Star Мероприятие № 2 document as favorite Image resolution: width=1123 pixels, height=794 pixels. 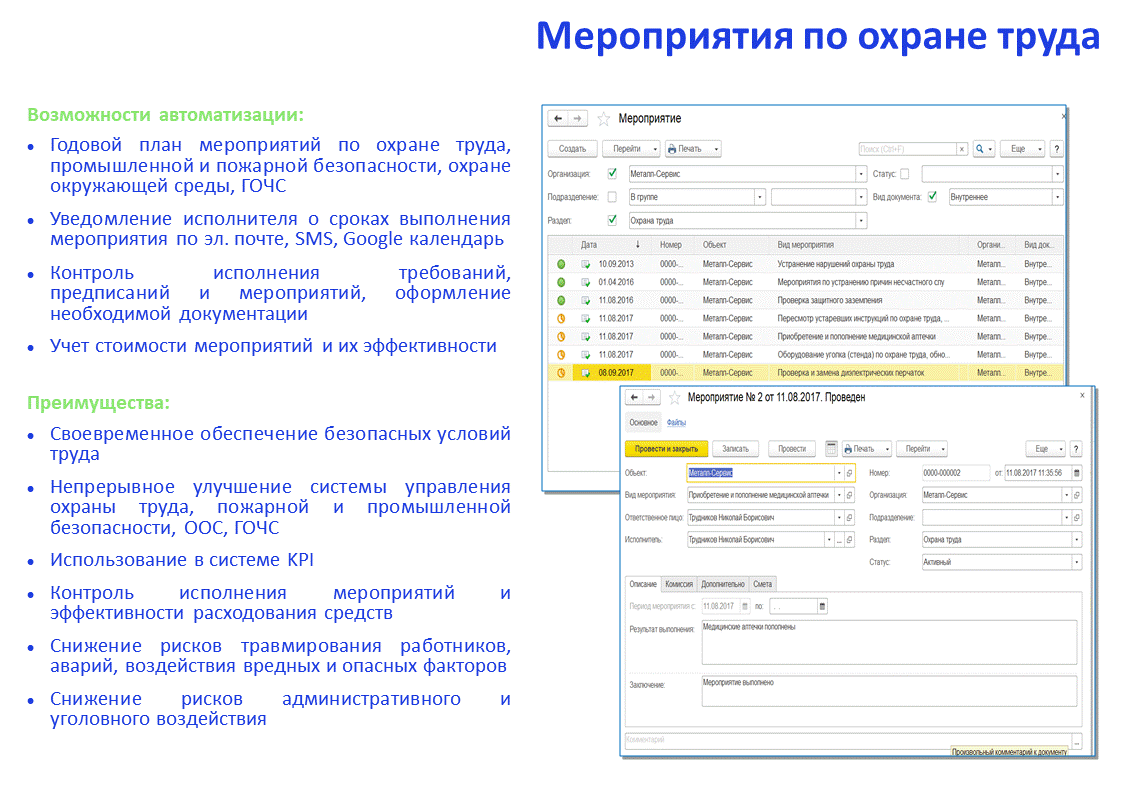(x=674, y=397)
